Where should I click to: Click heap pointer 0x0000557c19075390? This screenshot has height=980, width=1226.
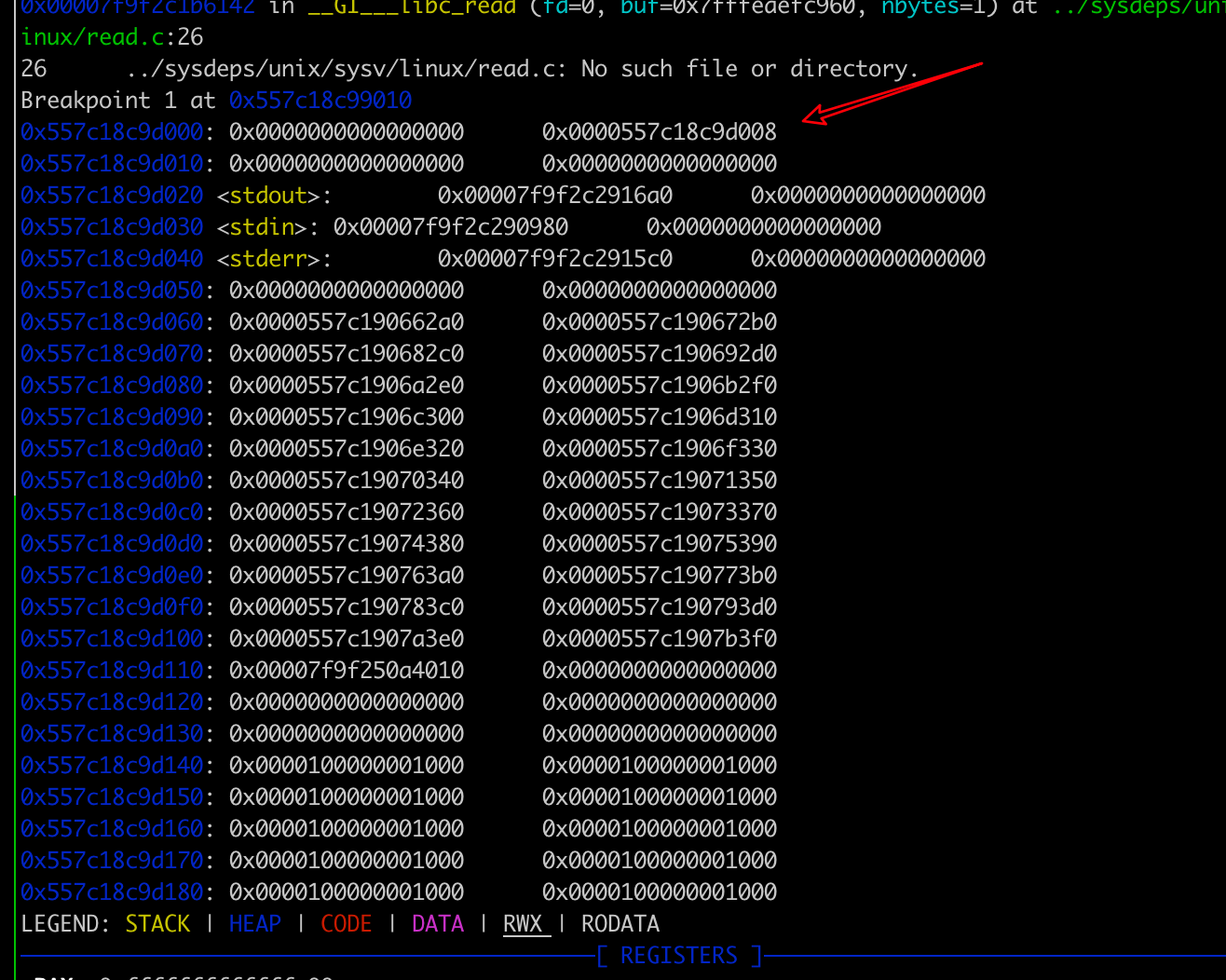pos(660,544)
